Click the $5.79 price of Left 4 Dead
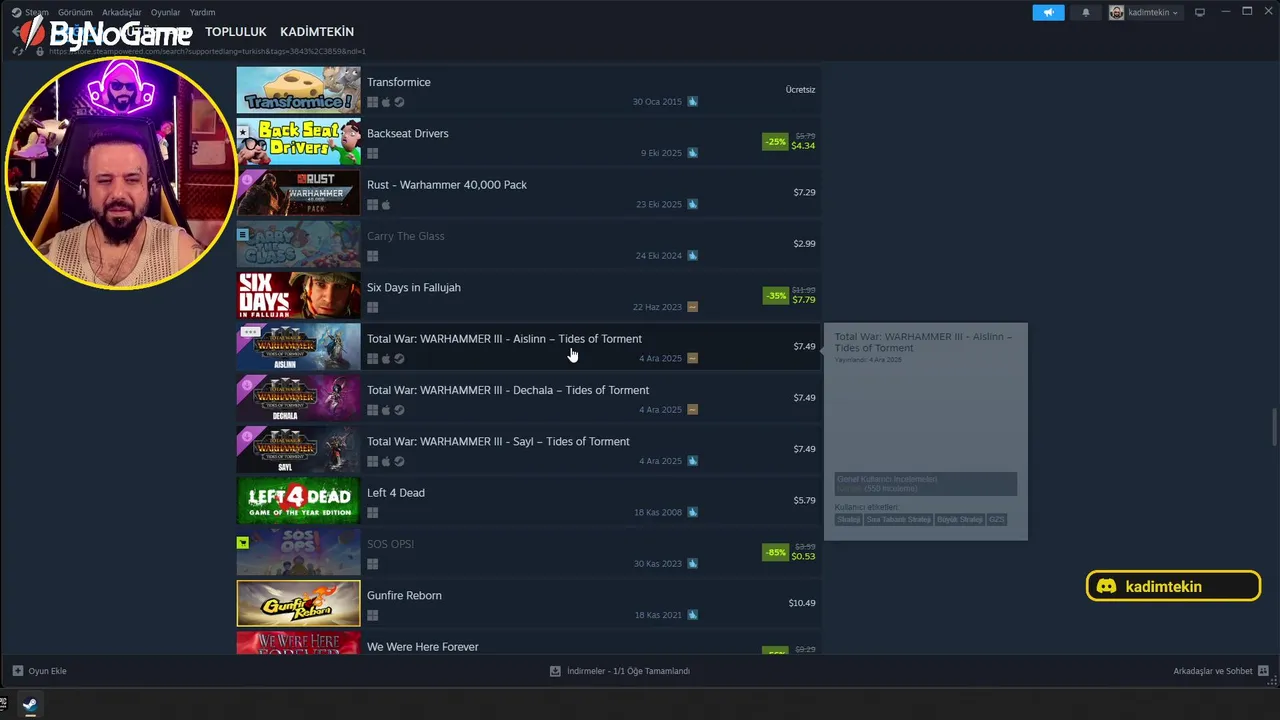Viewport: 1280px width, 720px height. coord(804,500)
